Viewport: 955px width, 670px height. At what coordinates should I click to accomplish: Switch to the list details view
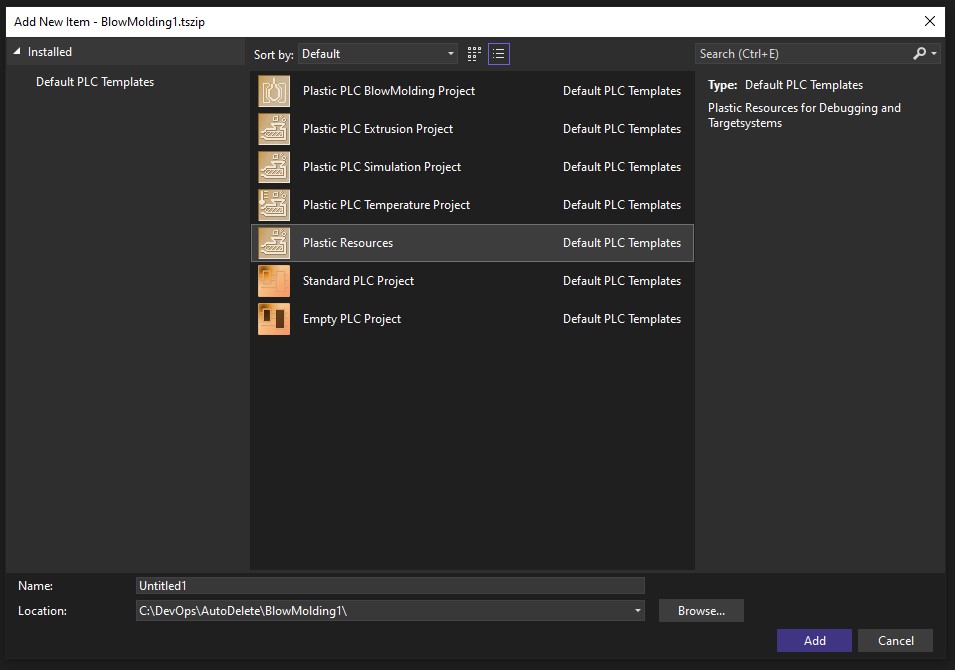[x=499, y=54]
